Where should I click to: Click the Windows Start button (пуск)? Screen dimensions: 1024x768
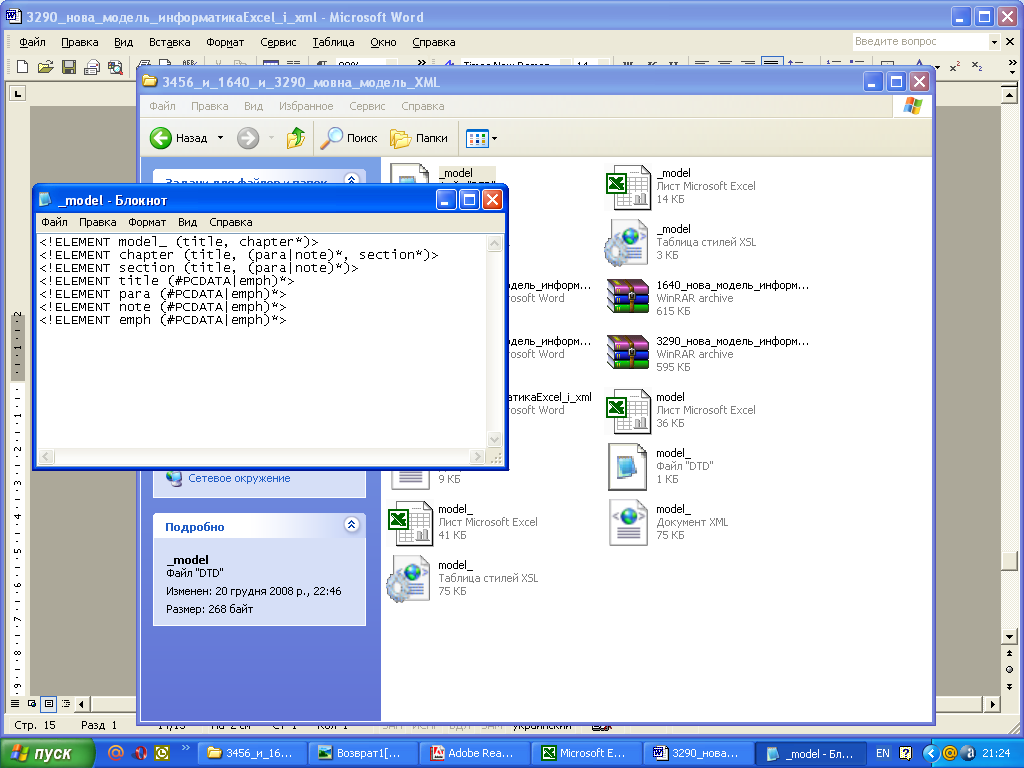[47, 753]
